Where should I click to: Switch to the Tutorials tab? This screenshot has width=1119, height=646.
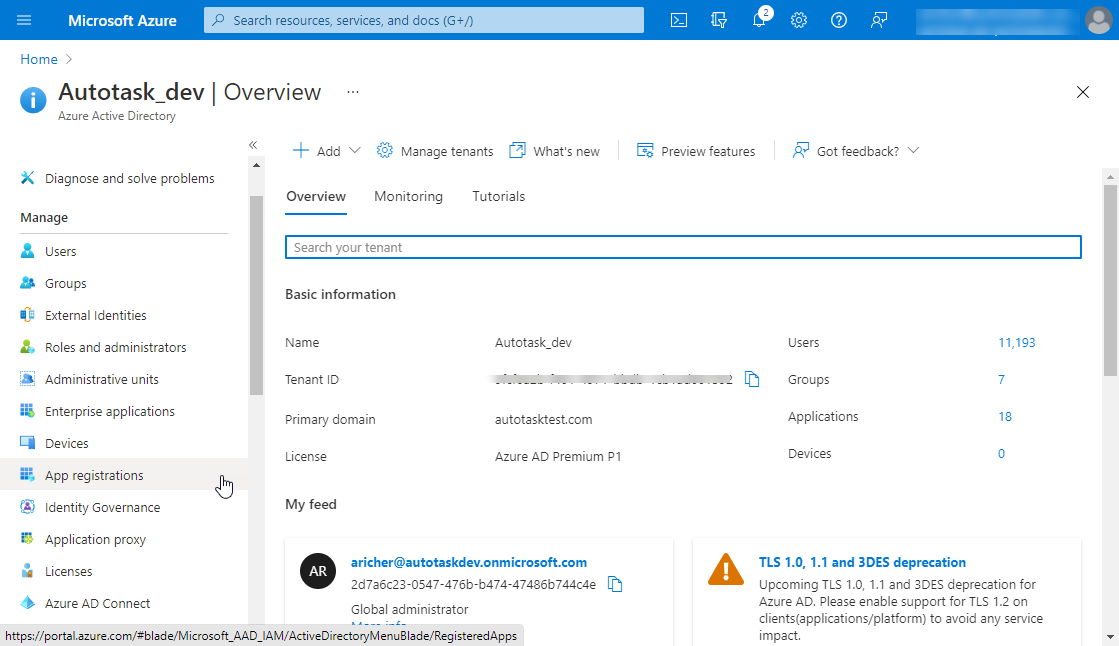(x=498, y=196)
